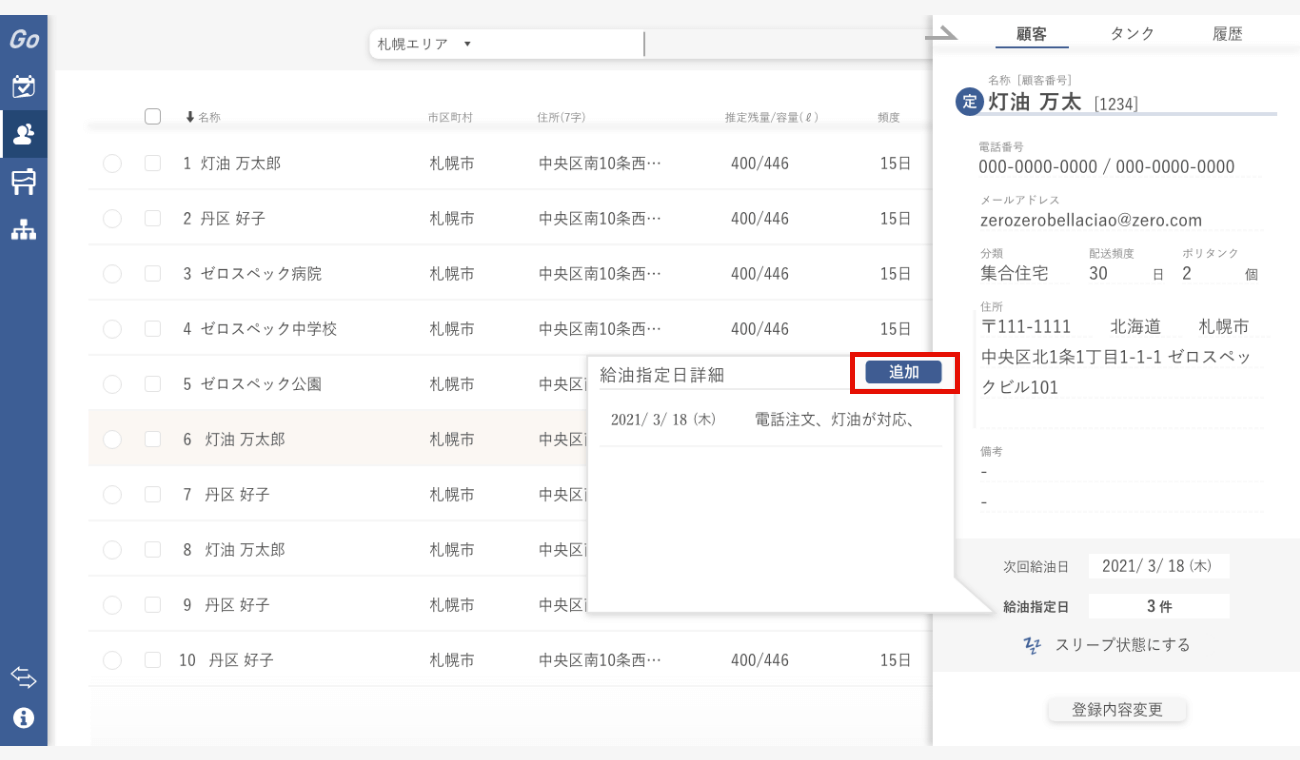
Task: Click the sleep zzz icon
Action: coord(1032,645)
